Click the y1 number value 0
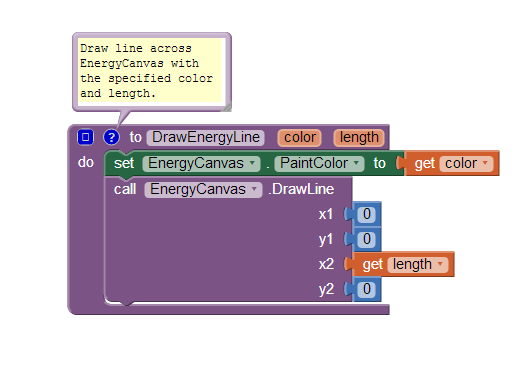This screenshot has height=386, width=527. pyautogui.click(x=367, y=239)
